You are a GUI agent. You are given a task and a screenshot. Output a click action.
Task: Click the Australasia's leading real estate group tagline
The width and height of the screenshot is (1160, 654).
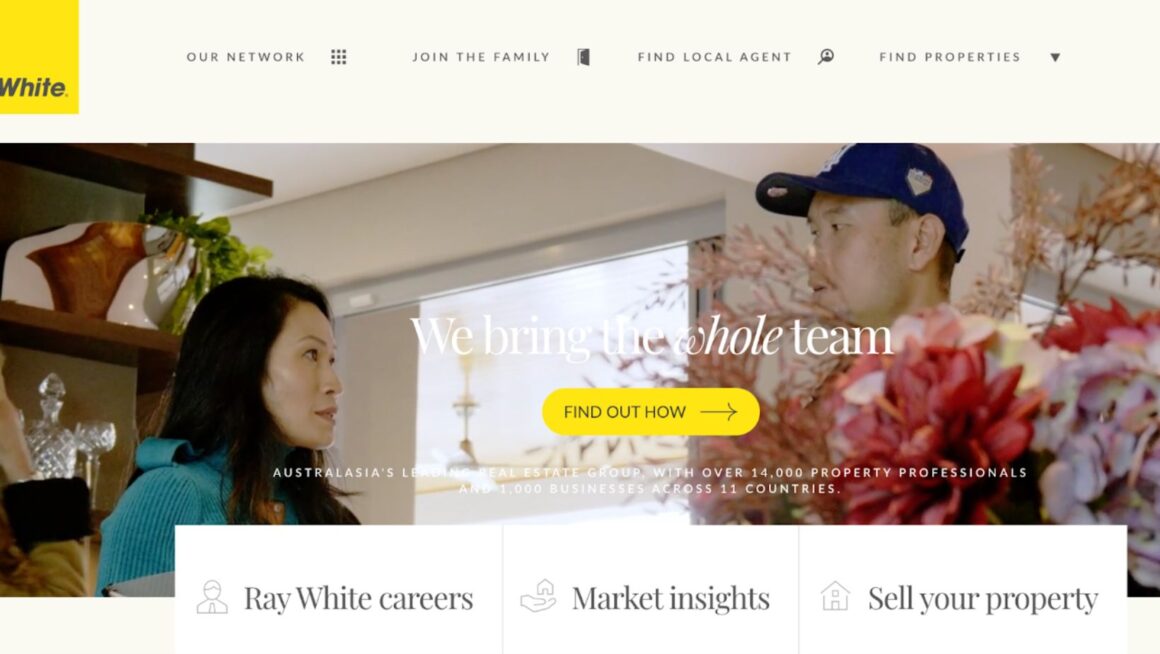point(650,480)
